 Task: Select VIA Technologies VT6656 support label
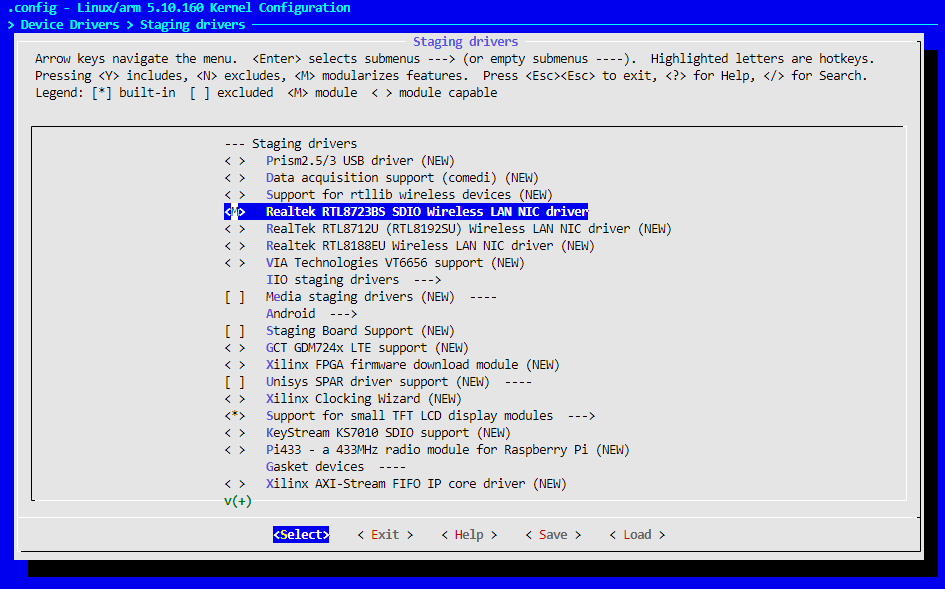[x=395, y=263]
